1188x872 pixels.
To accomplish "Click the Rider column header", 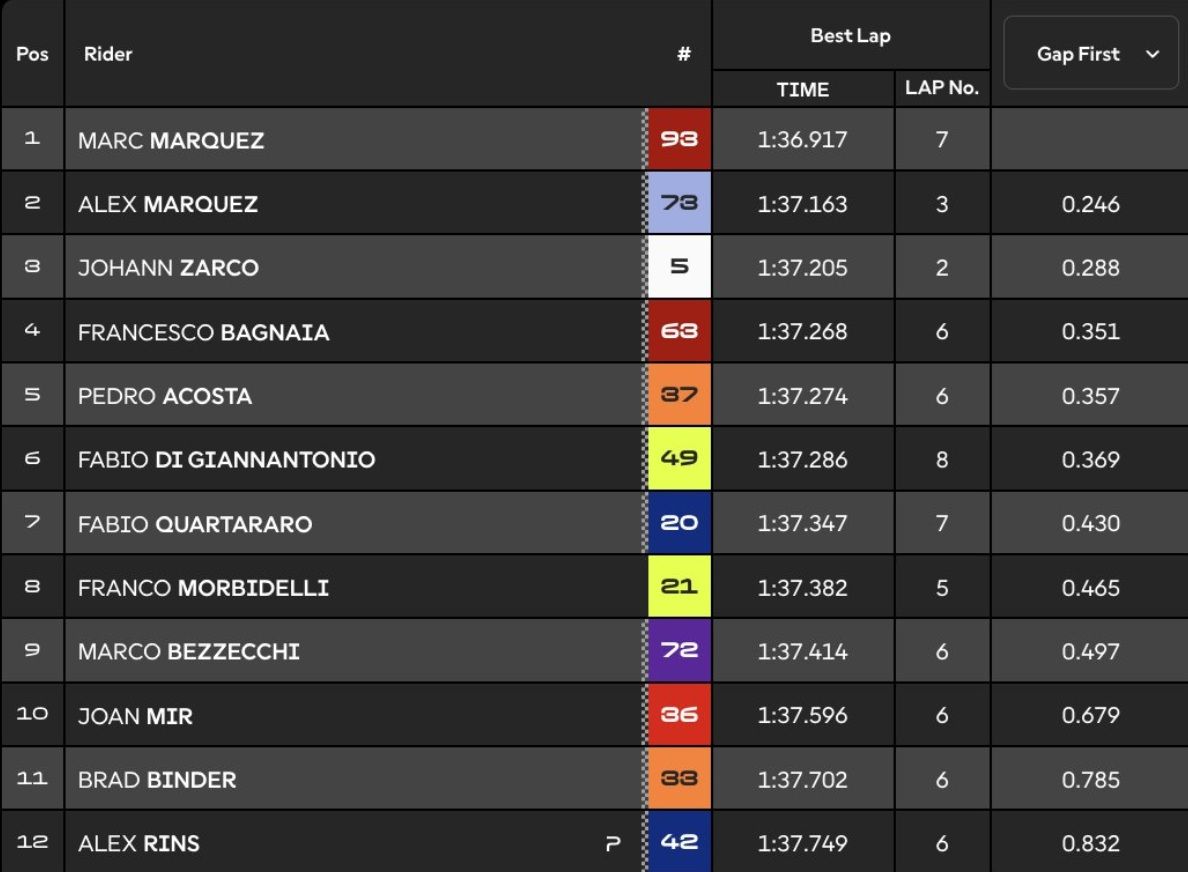I will (108, 54).
